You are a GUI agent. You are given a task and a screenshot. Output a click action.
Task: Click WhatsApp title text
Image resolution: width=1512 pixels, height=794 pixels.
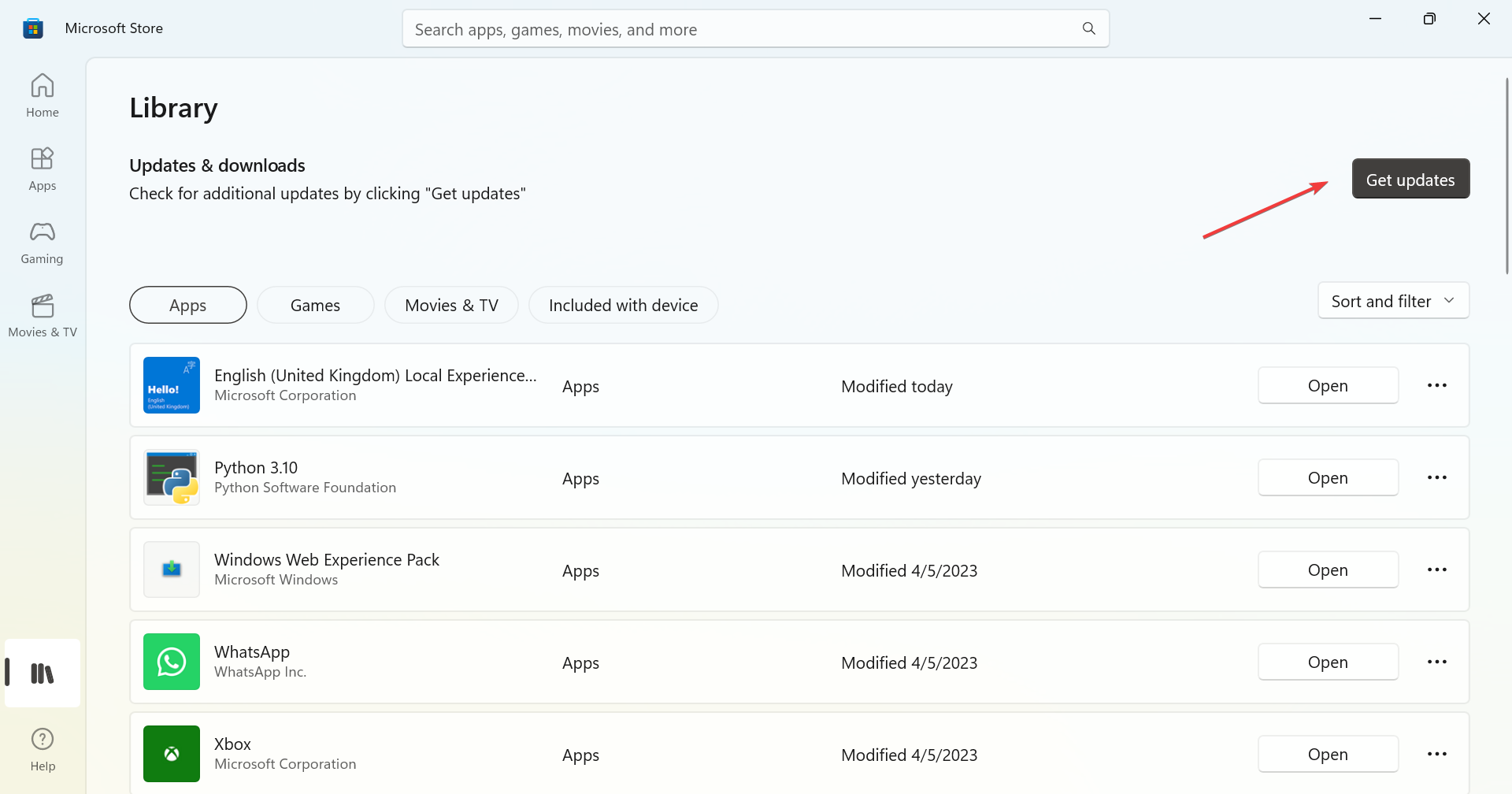[x=252, y=652]
